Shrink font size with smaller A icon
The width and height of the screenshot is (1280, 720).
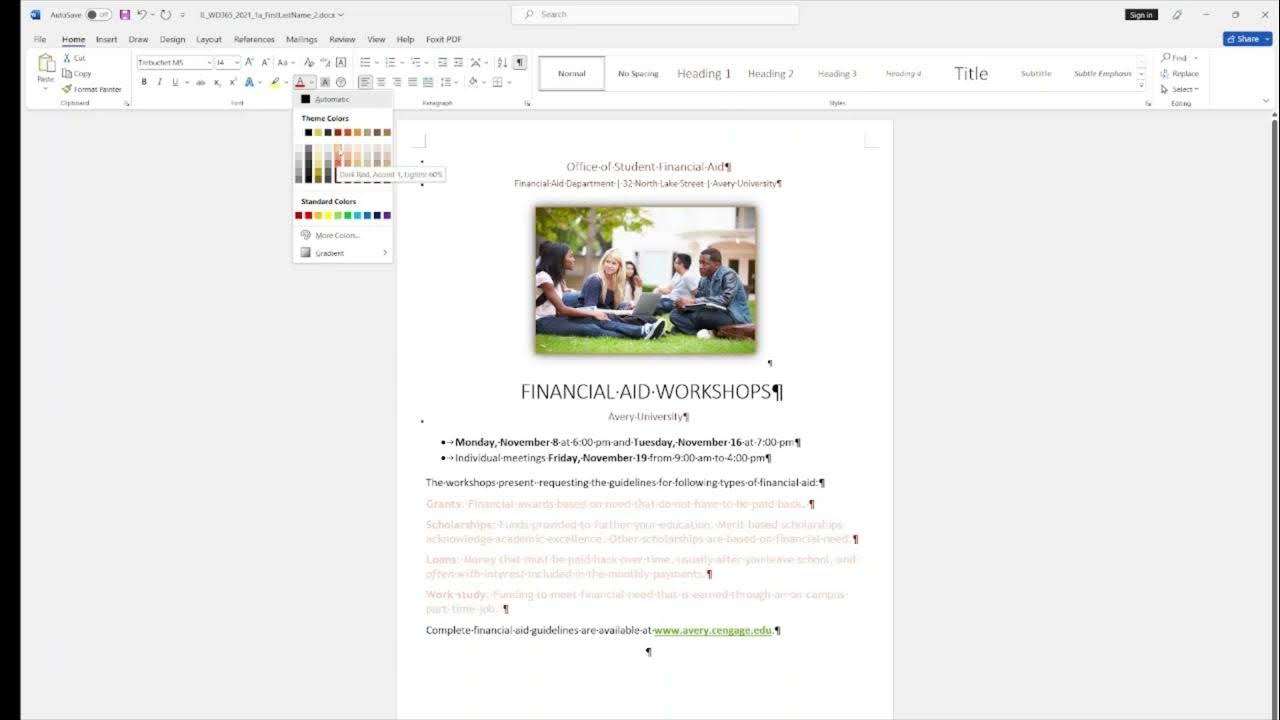click(265, 62)
